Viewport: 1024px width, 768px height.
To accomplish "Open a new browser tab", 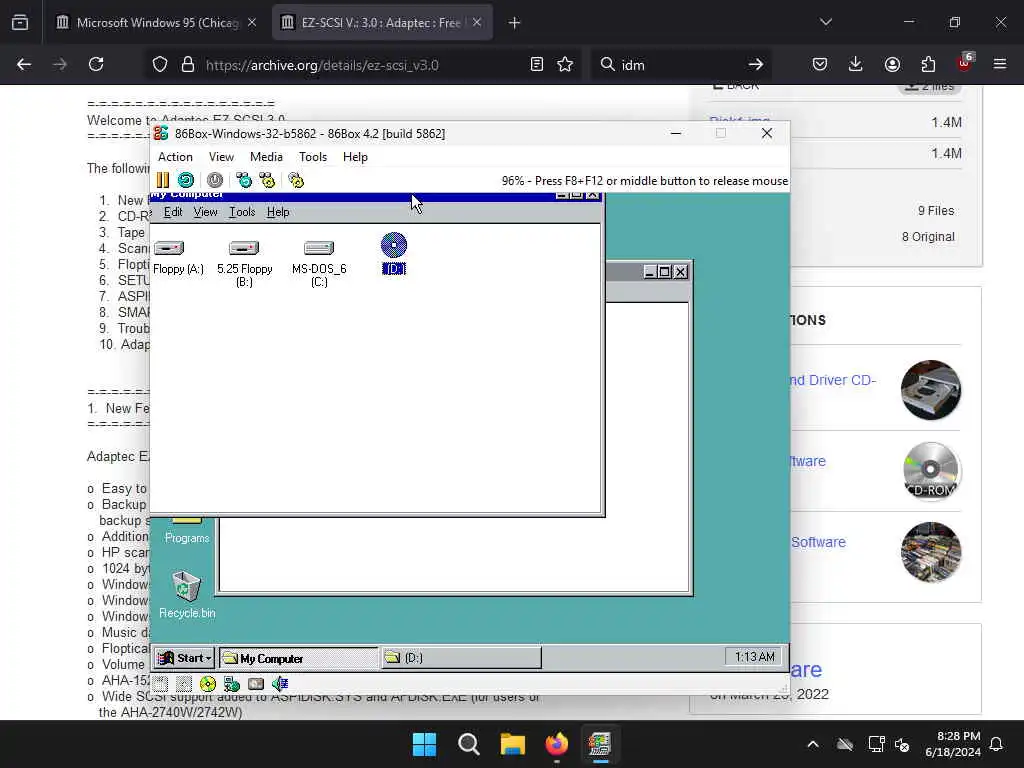I will (514, 23).
